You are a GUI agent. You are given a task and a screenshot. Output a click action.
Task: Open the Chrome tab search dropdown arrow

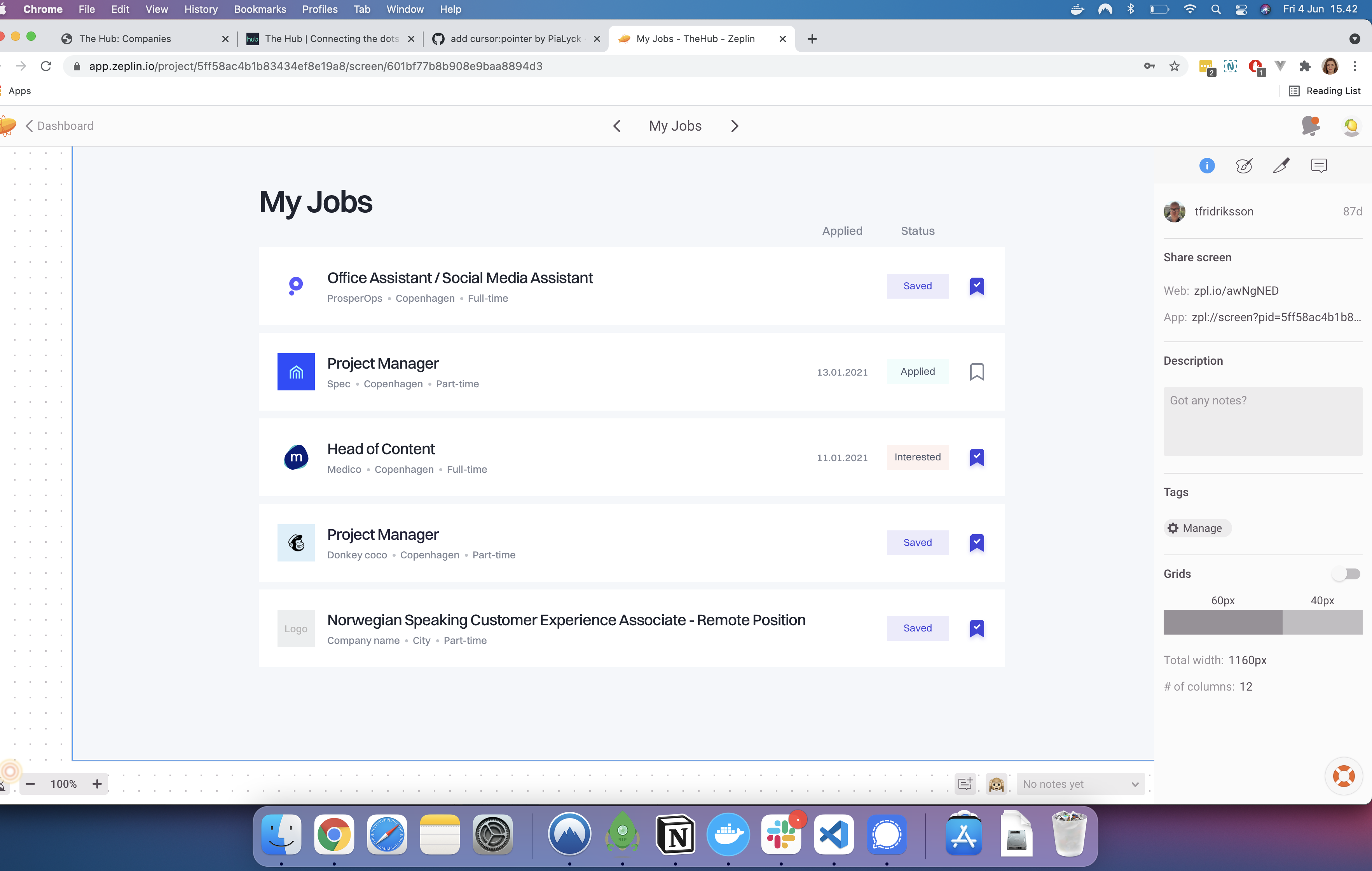pos(1355,39)
